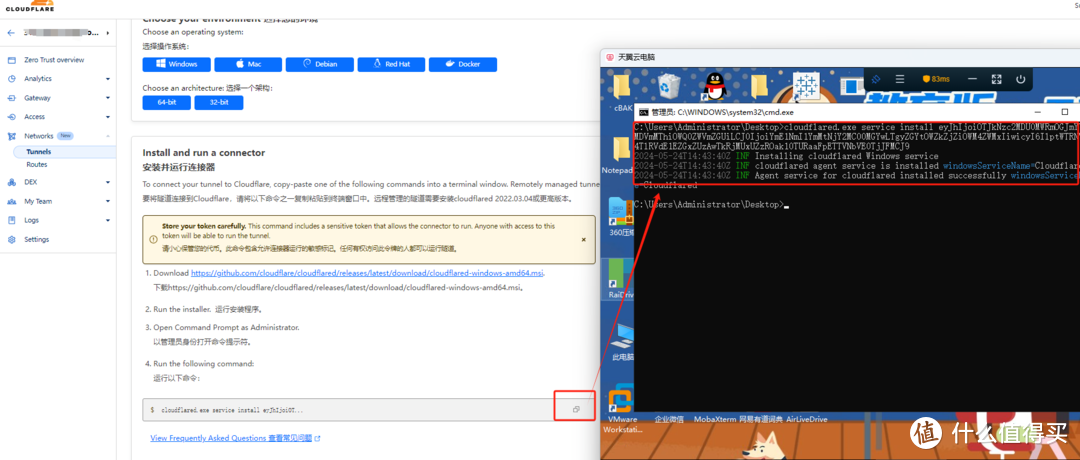Click the cBAK folder on the remote desktop
1080x460 pixels.
click(622, 87)
